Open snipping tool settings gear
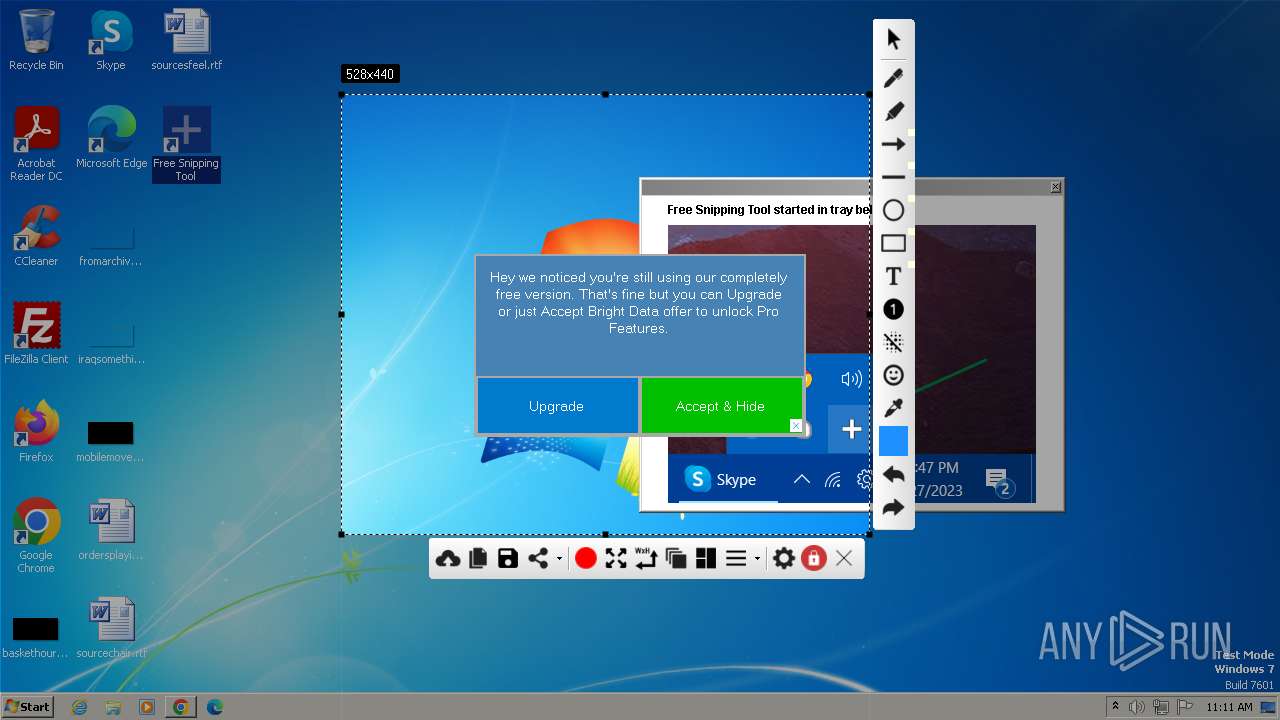Screen dimensions: 1280x720 point(784,558)
